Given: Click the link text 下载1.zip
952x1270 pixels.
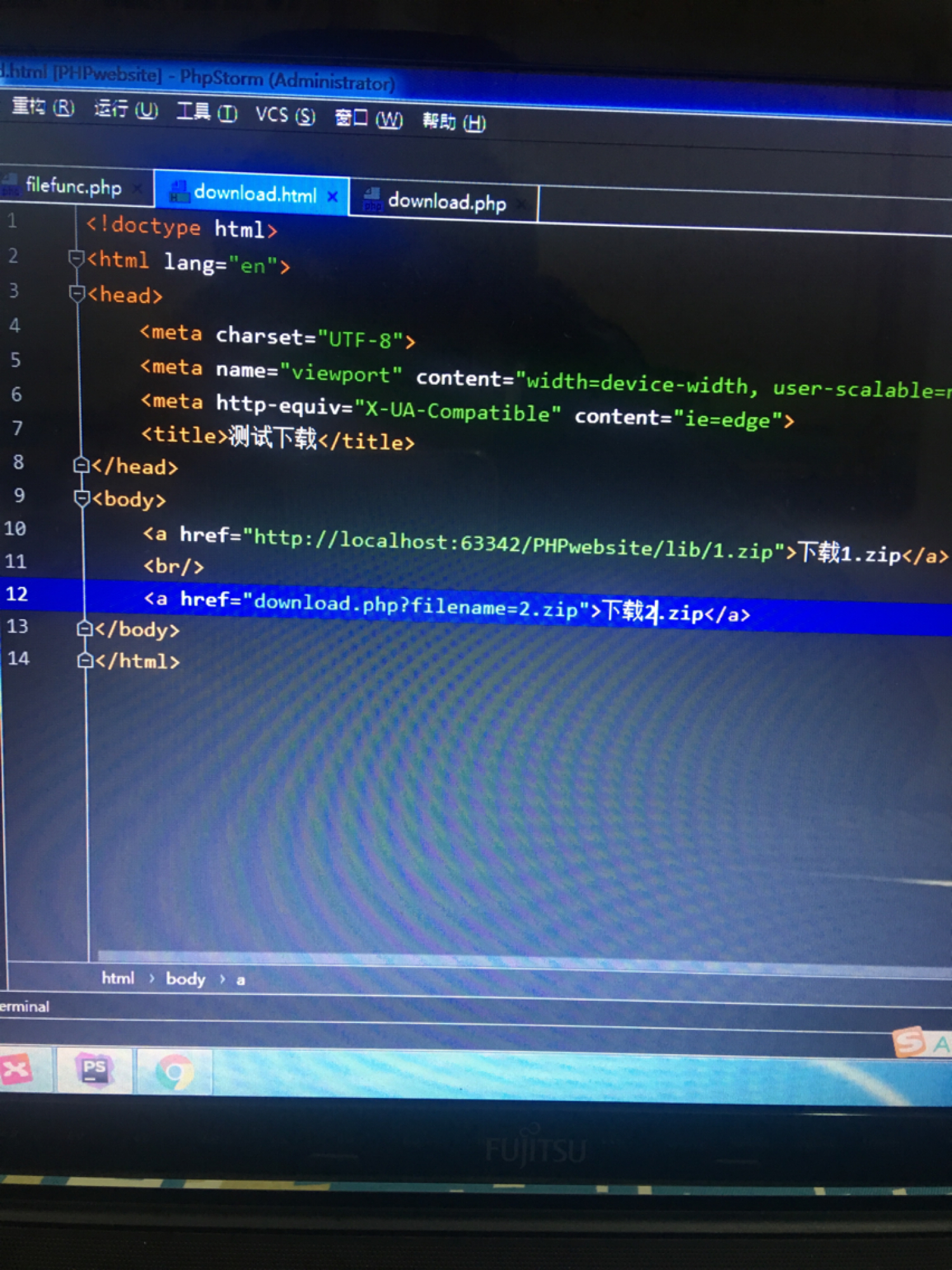Looking at the screenshot, I should click(849, 552).
